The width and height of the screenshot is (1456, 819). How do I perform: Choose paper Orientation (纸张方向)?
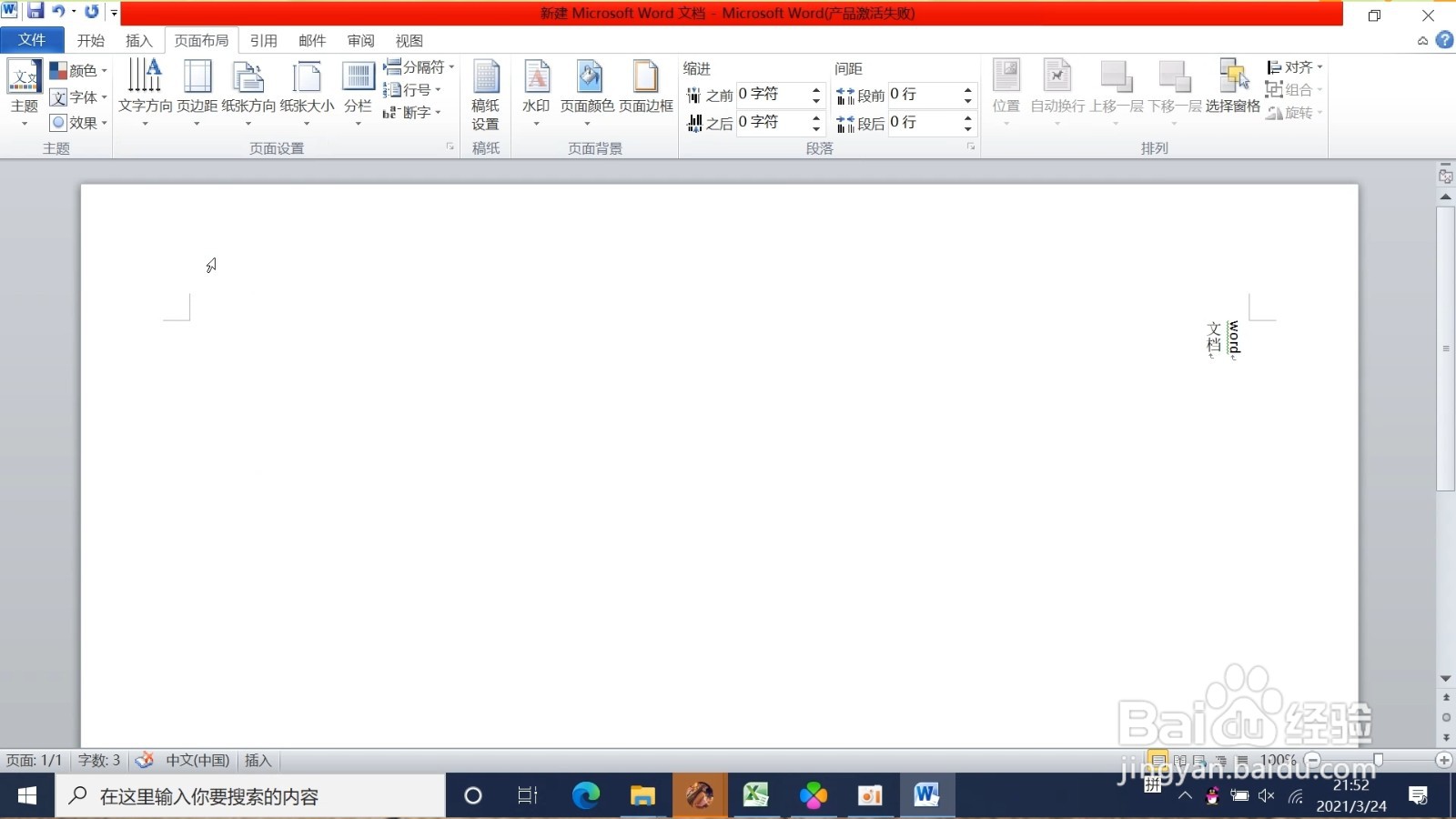pos(248,92)
